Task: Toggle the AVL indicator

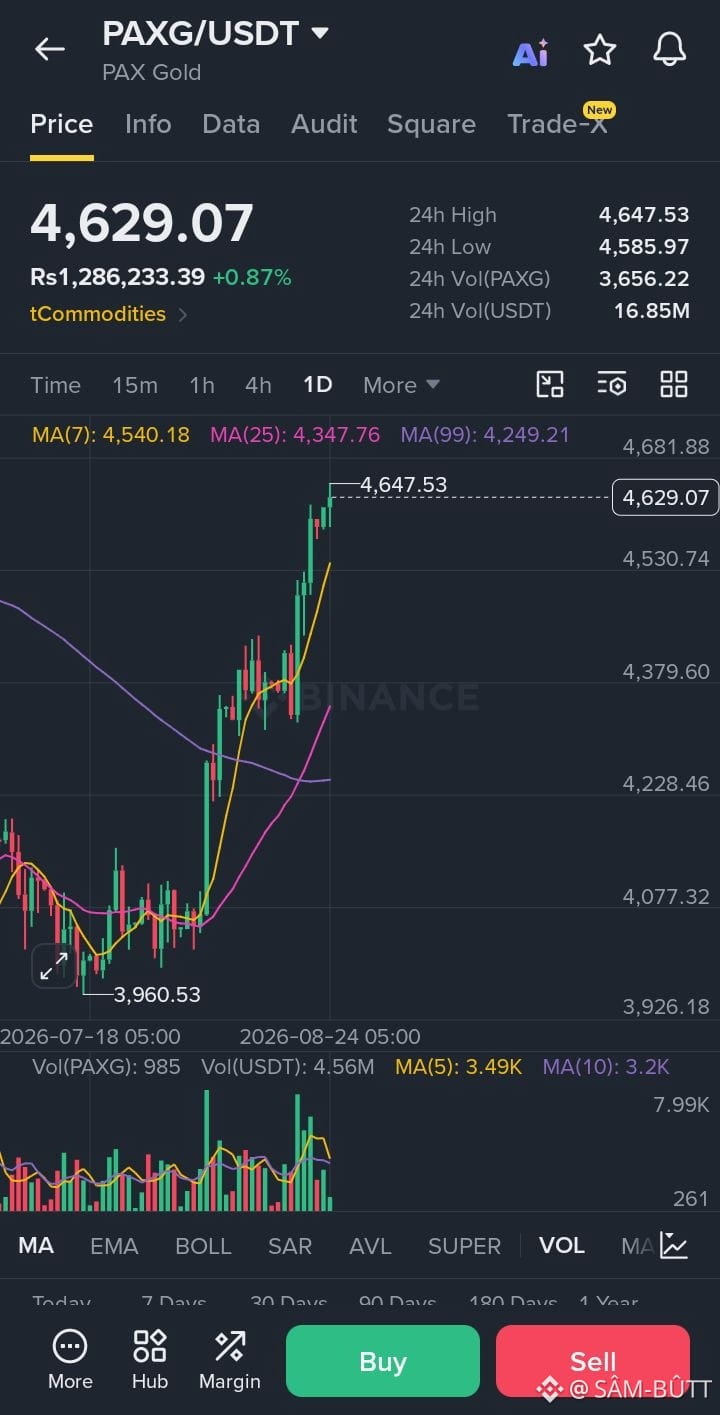Action: point(370,1246)
